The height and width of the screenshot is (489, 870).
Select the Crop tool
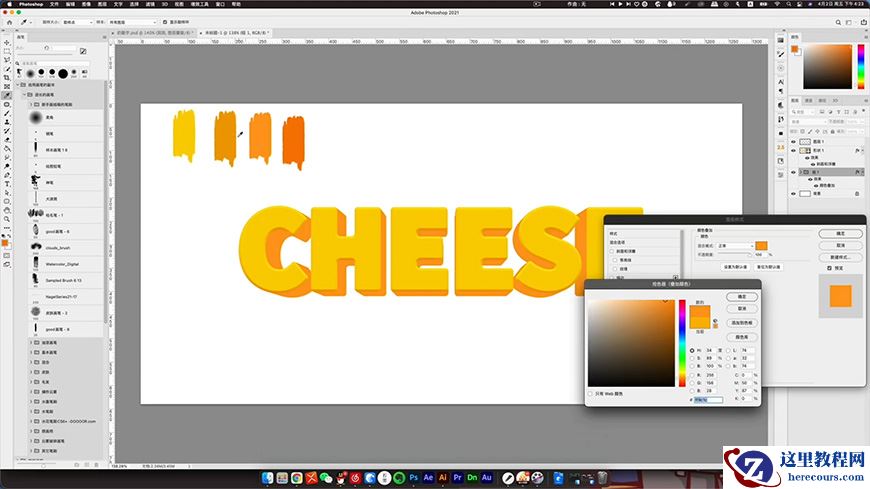pos(7,77)
